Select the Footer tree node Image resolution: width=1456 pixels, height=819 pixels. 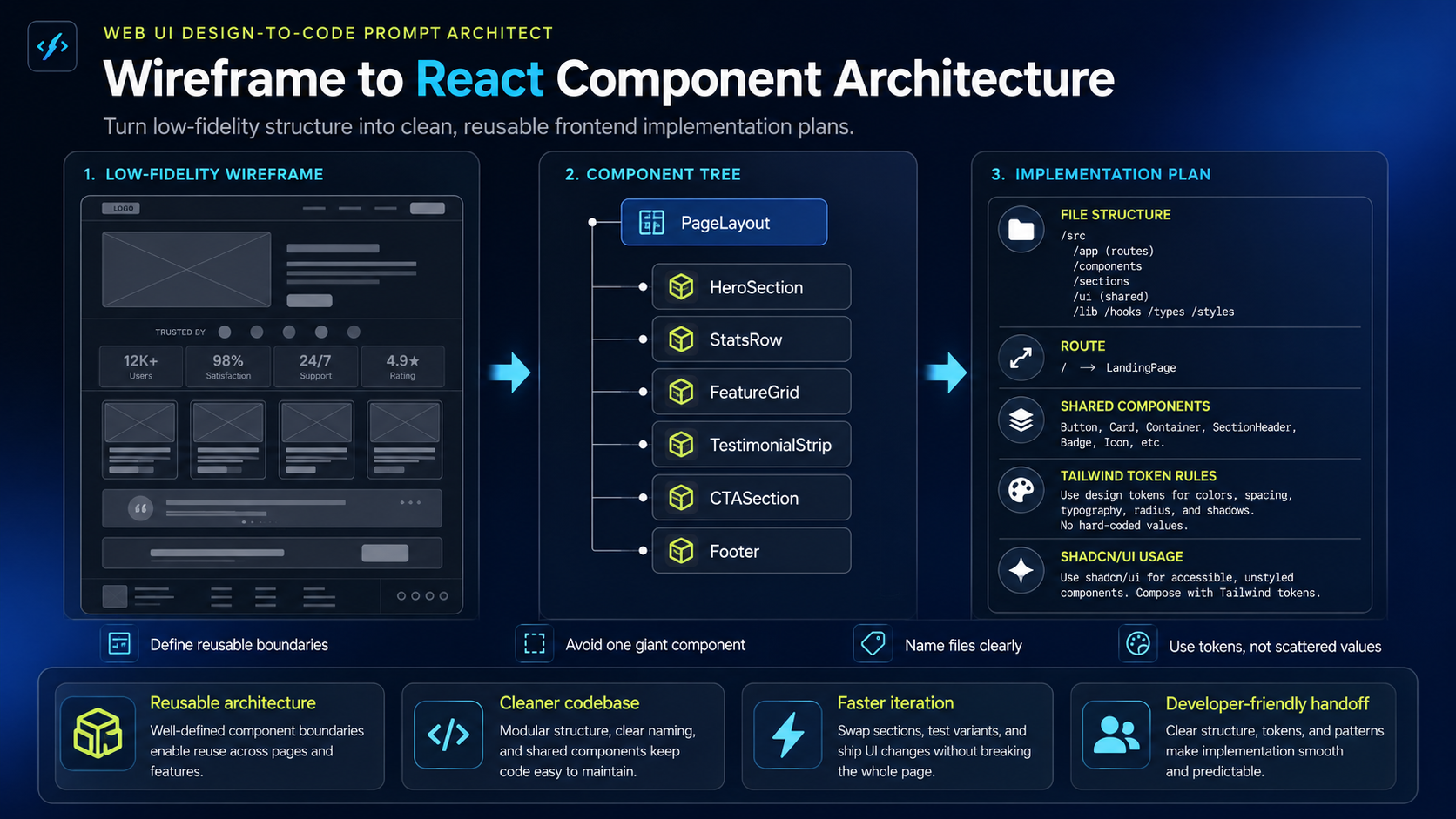(752, 551)
